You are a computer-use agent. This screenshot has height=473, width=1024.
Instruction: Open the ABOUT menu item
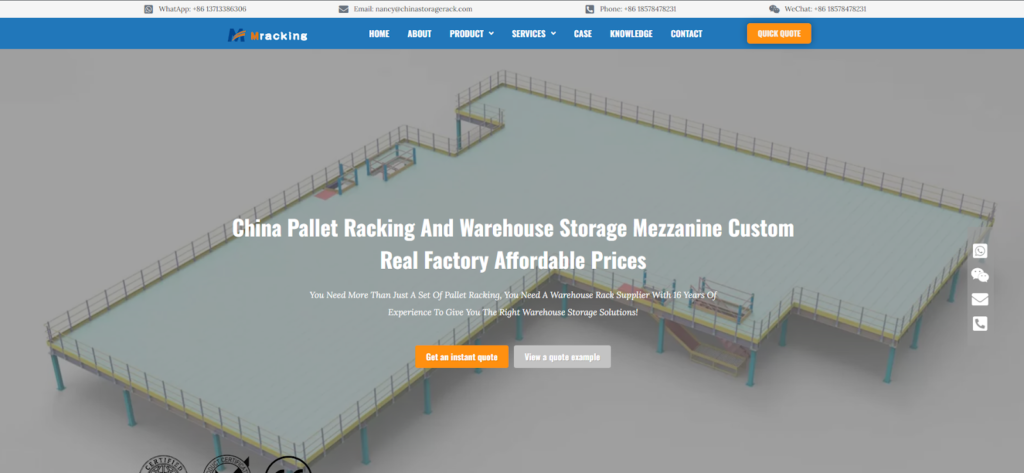coord(419,34)
